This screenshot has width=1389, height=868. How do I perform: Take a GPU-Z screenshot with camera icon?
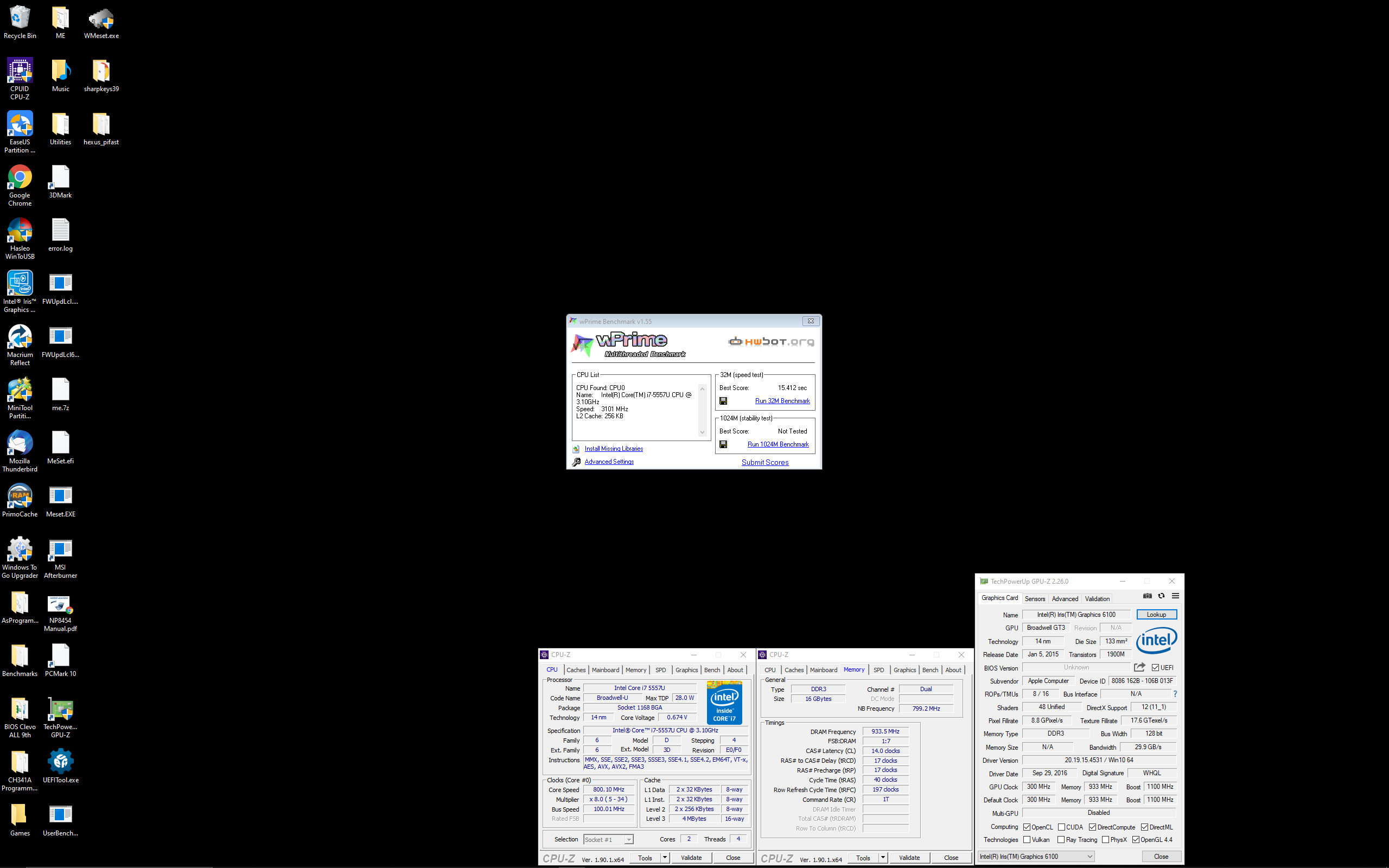(1147, 596)
